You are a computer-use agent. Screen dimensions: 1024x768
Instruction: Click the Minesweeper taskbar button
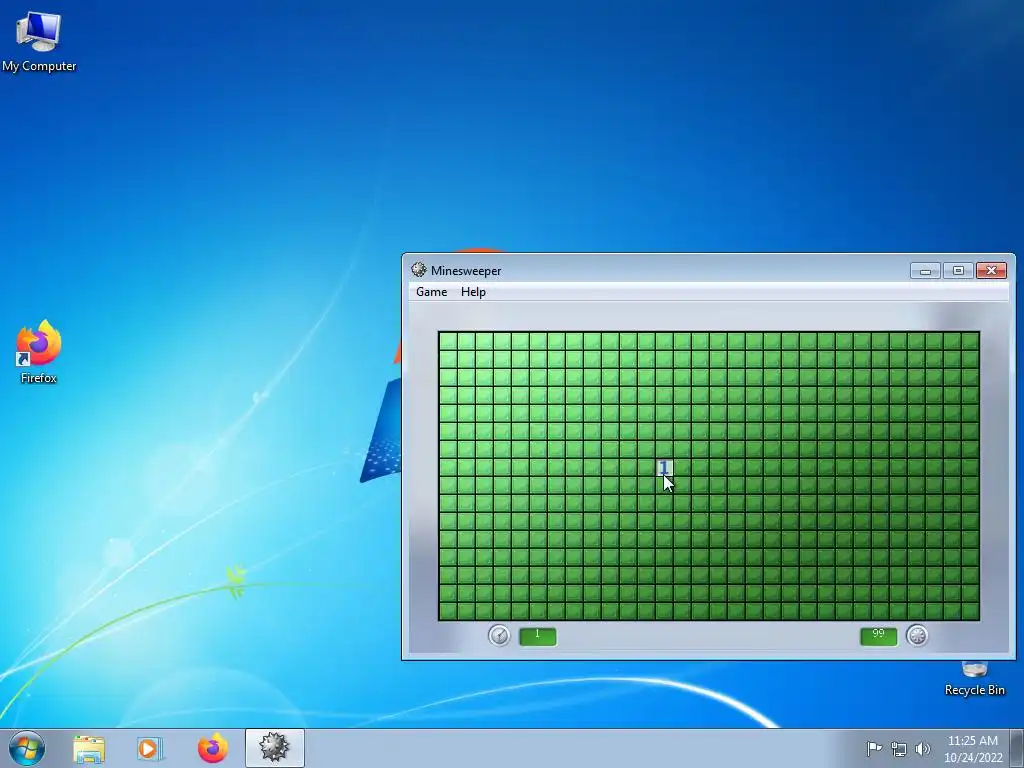coord(274,748)
